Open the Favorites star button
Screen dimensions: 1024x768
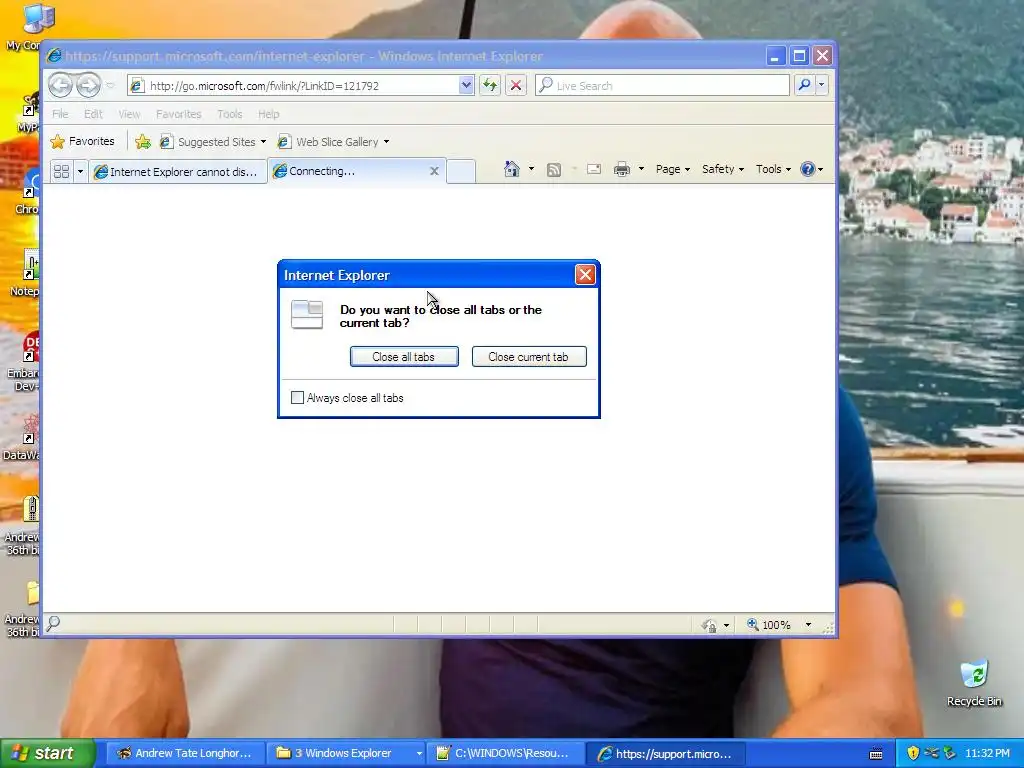pos(83,141)
